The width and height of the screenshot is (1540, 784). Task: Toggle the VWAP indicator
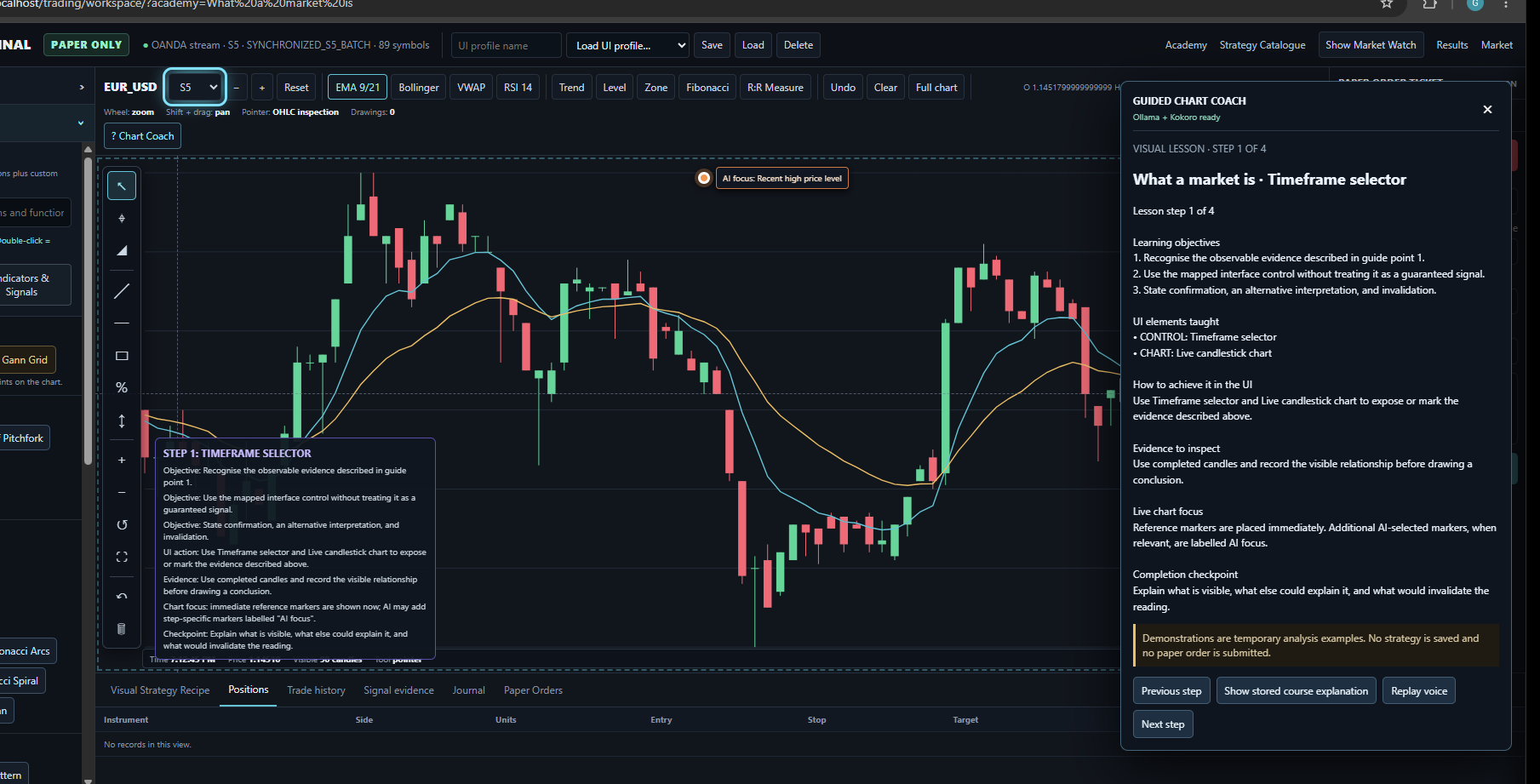[x=472, y=88]
